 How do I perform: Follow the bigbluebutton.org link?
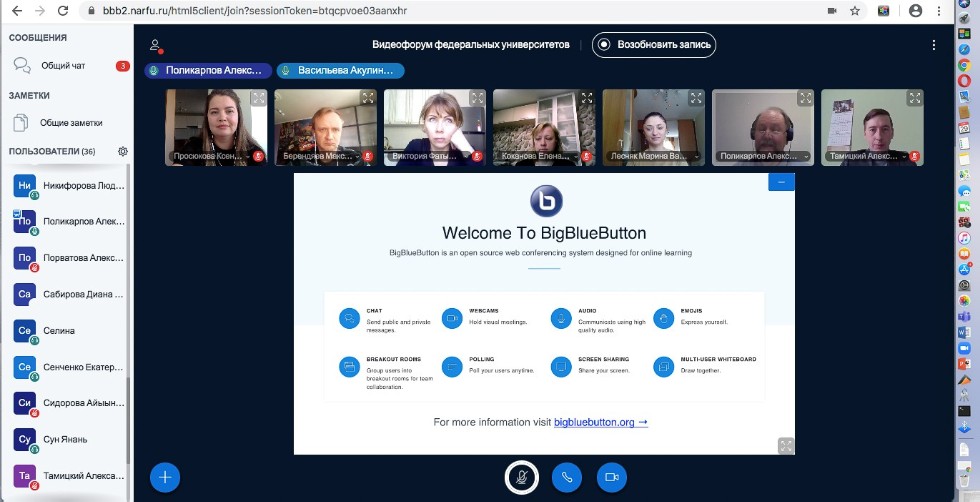(x=600, y=422)
